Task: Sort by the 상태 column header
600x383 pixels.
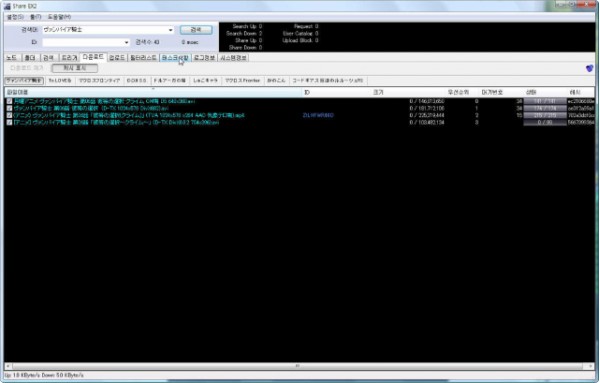Action: [x=545, y=92]
